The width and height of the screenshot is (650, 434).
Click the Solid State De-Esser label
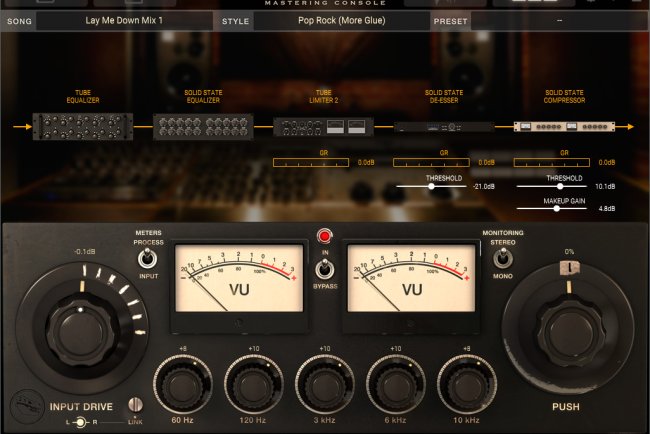coord(444,96)
